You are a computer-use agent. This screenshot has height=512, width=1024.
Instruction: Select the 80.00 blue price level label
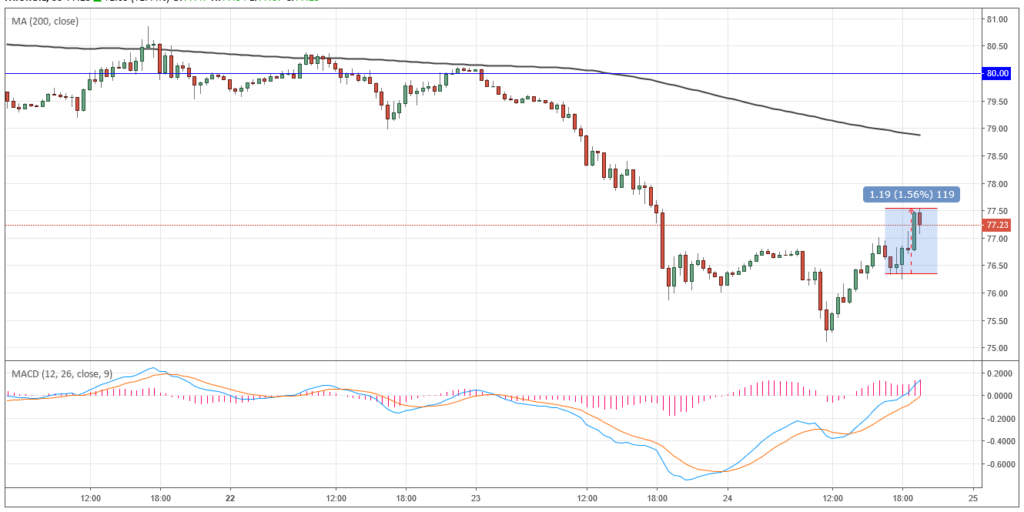(x=997, y=73)
